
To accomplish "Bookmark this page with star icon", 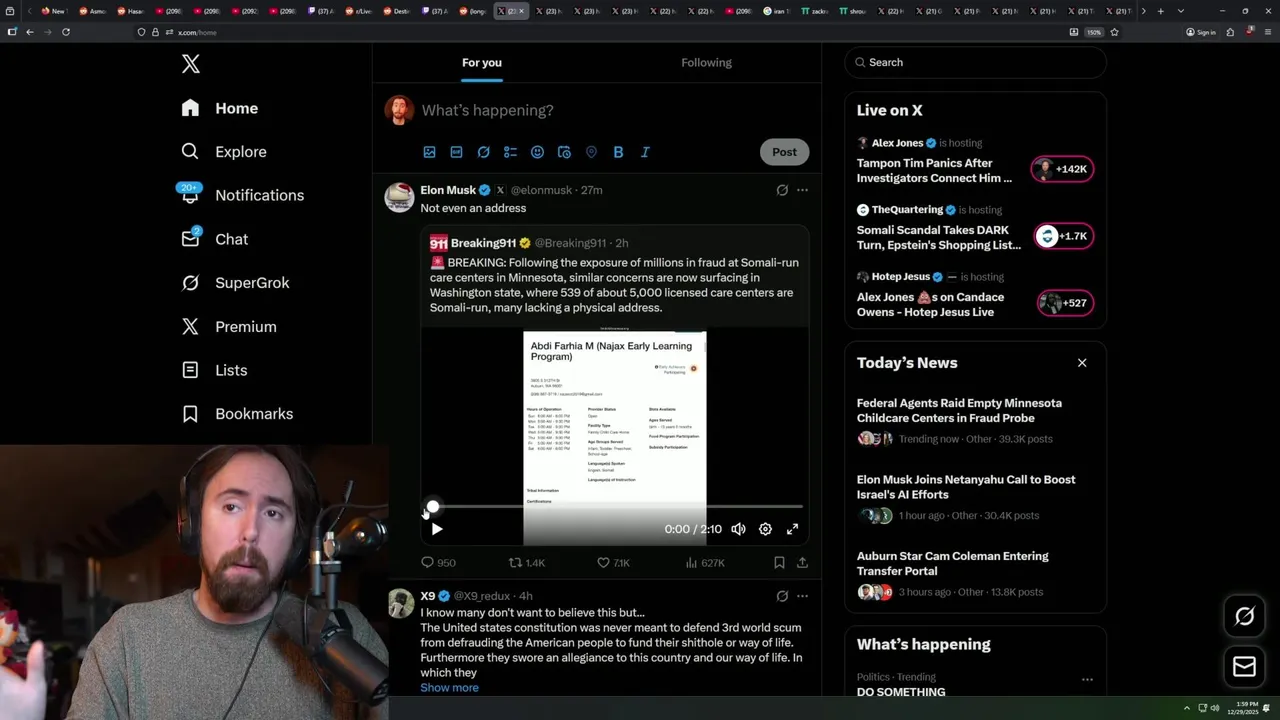I will coord(1114,32).
